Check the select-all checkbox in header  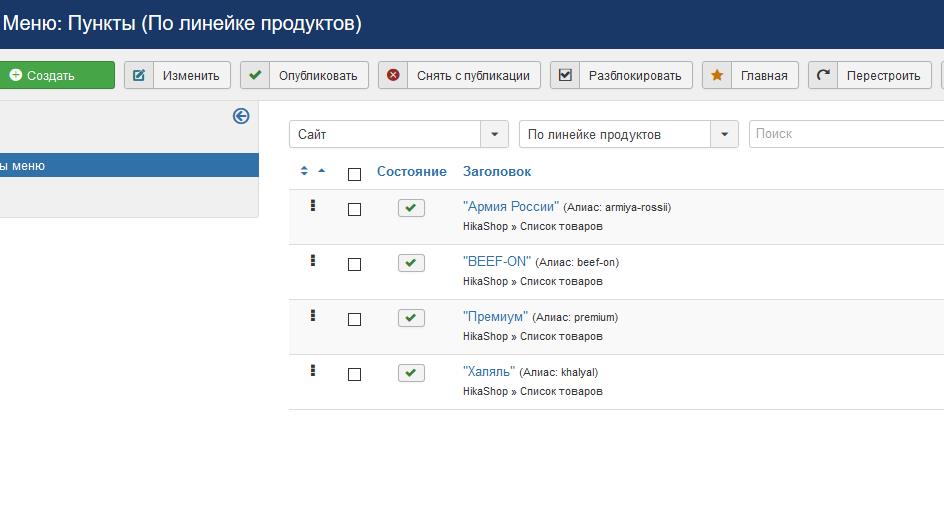click(354, 174)
